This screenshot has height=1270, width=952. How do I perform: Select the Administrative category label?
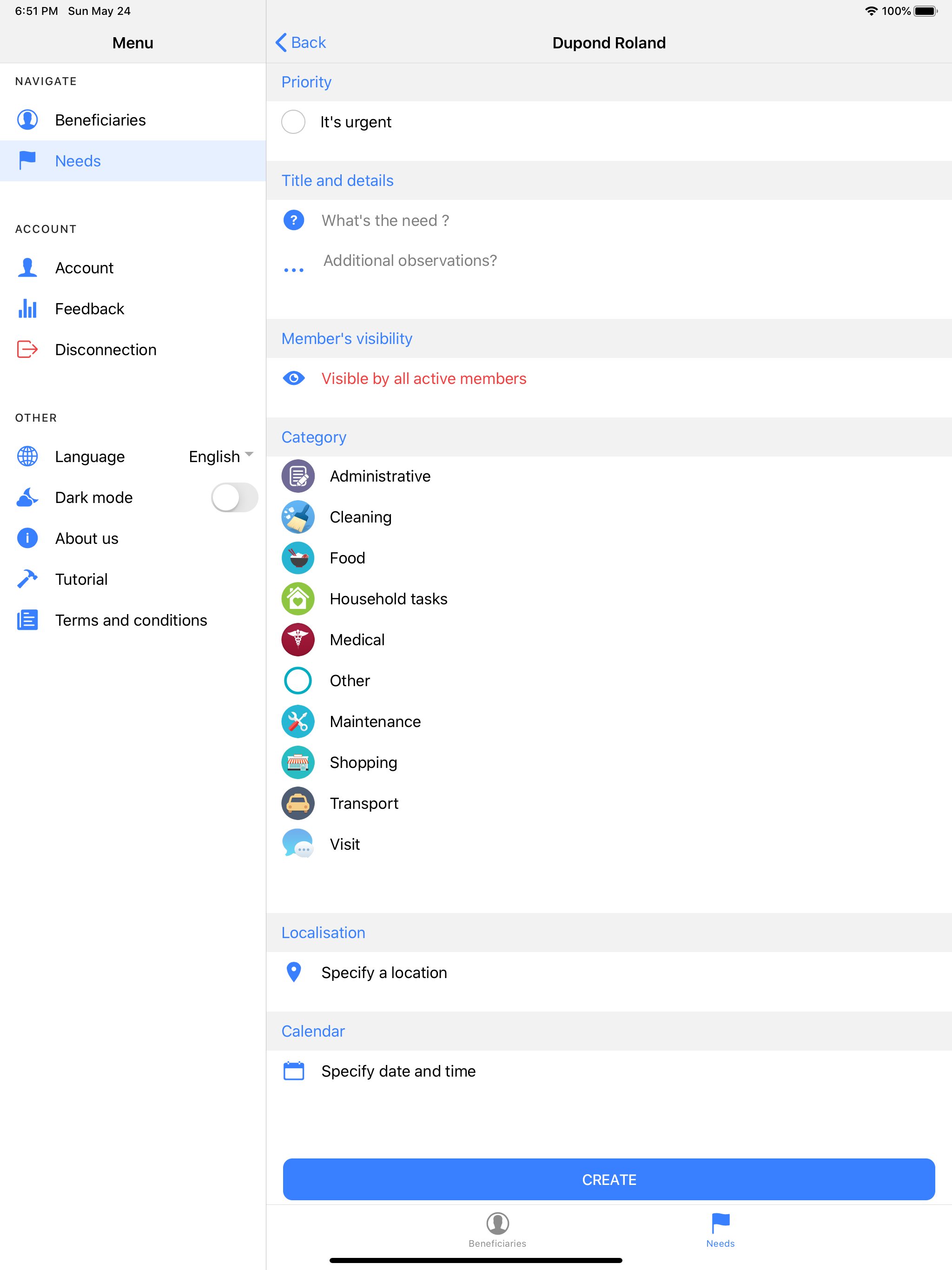coord(380,476)
